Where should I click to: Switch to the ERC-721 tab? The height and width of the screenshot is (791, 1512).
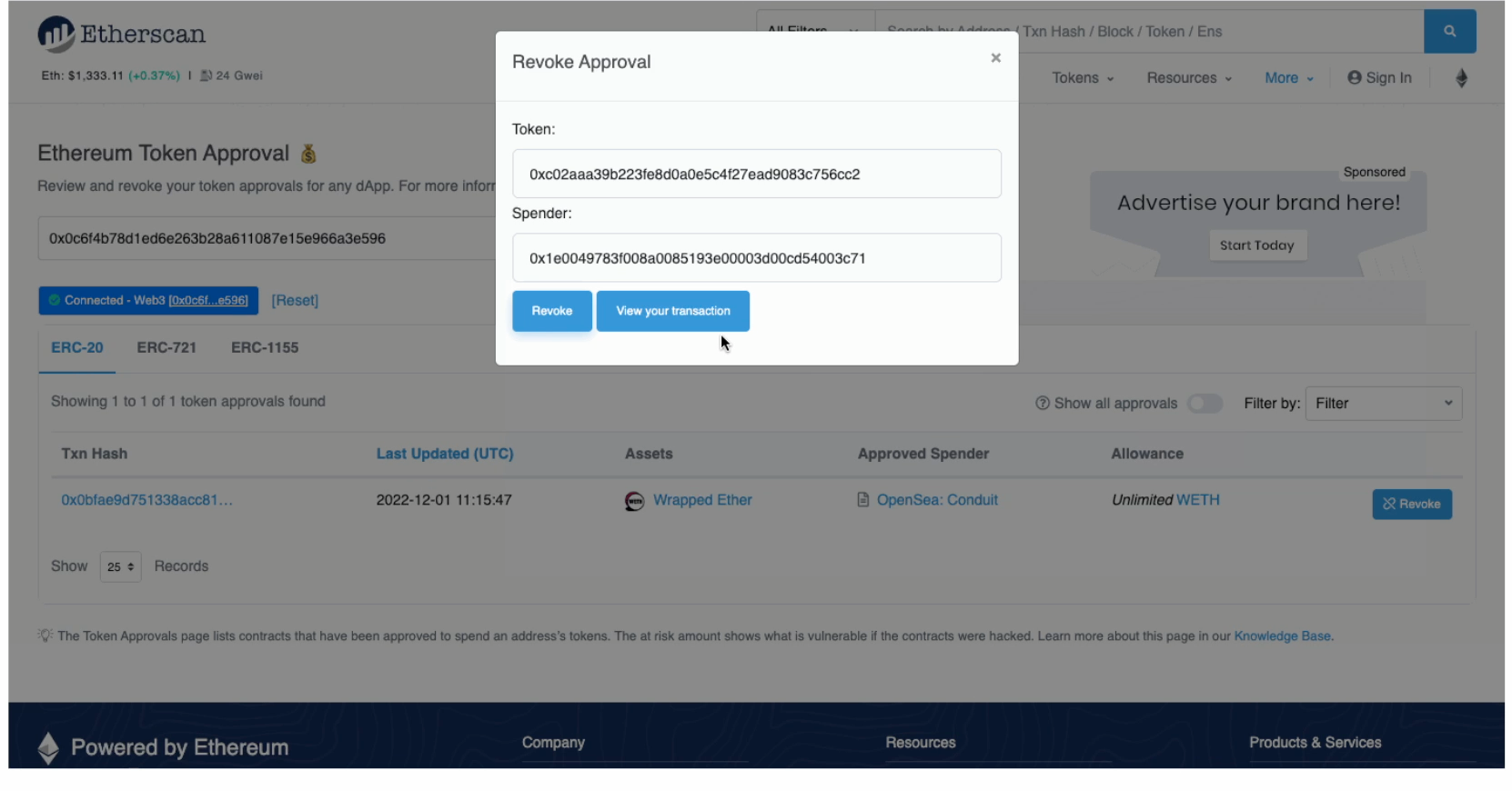(166, 347)
